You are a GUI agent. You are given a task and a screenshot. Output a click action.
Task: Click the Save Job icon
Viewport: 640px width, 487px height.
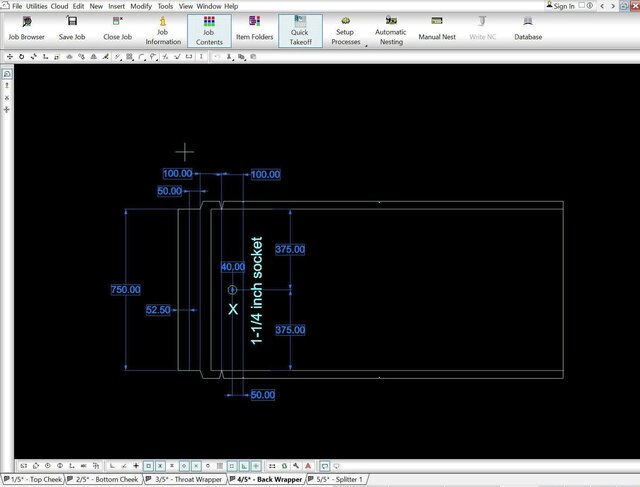click(x=73, y=30)
